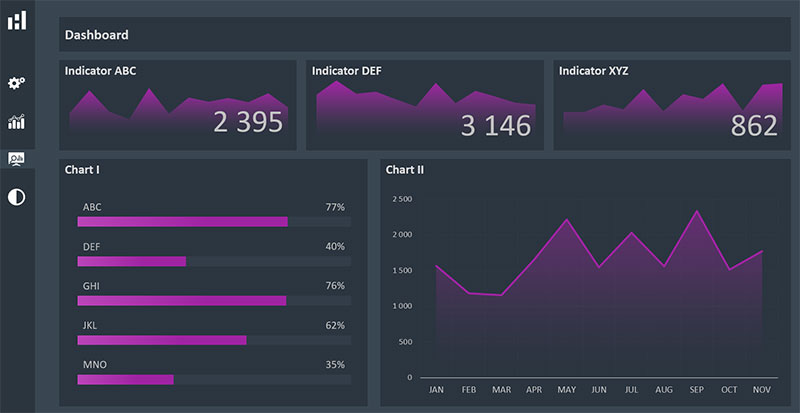This screenshot has width=800, height=413.
Task: Click the SEP label on Chart II axis
Action: pos(697,390)
